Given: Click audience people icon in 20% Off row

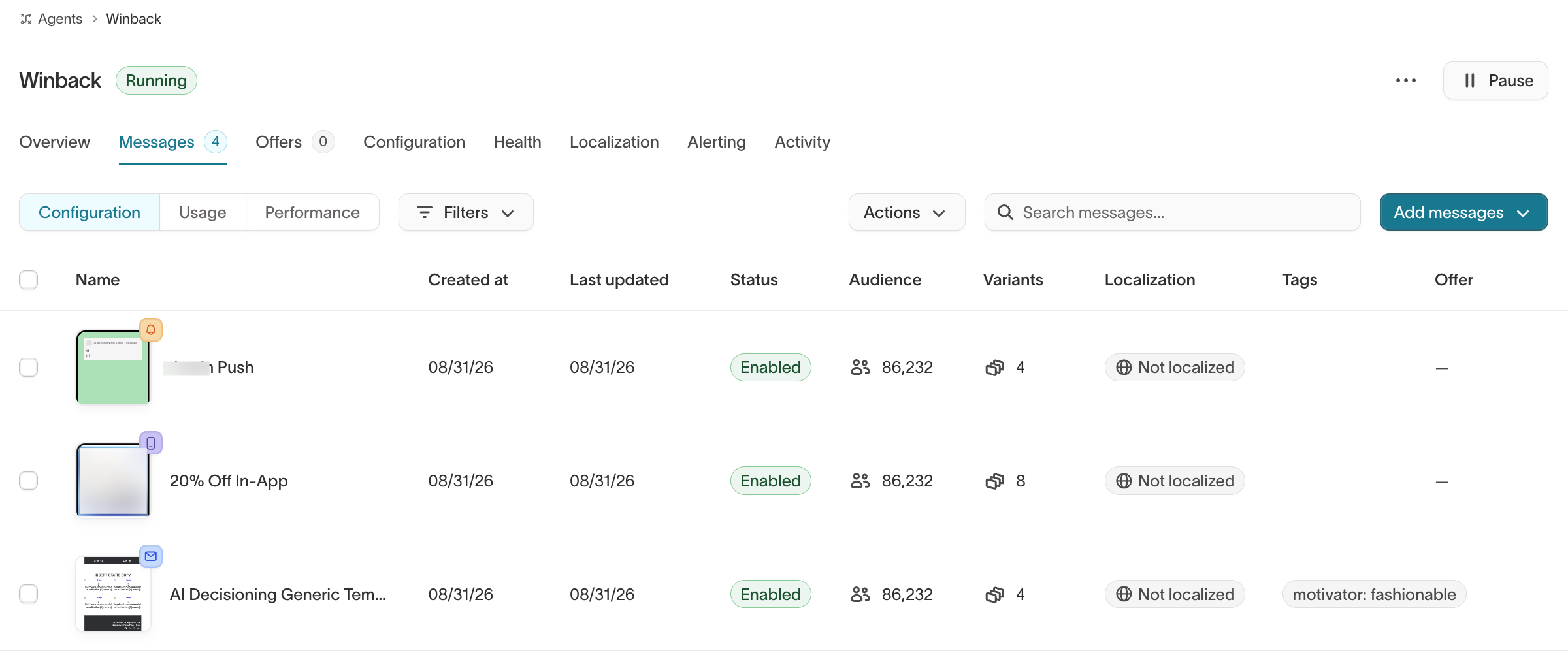Looking at the screenshot, I should (860, 481).
